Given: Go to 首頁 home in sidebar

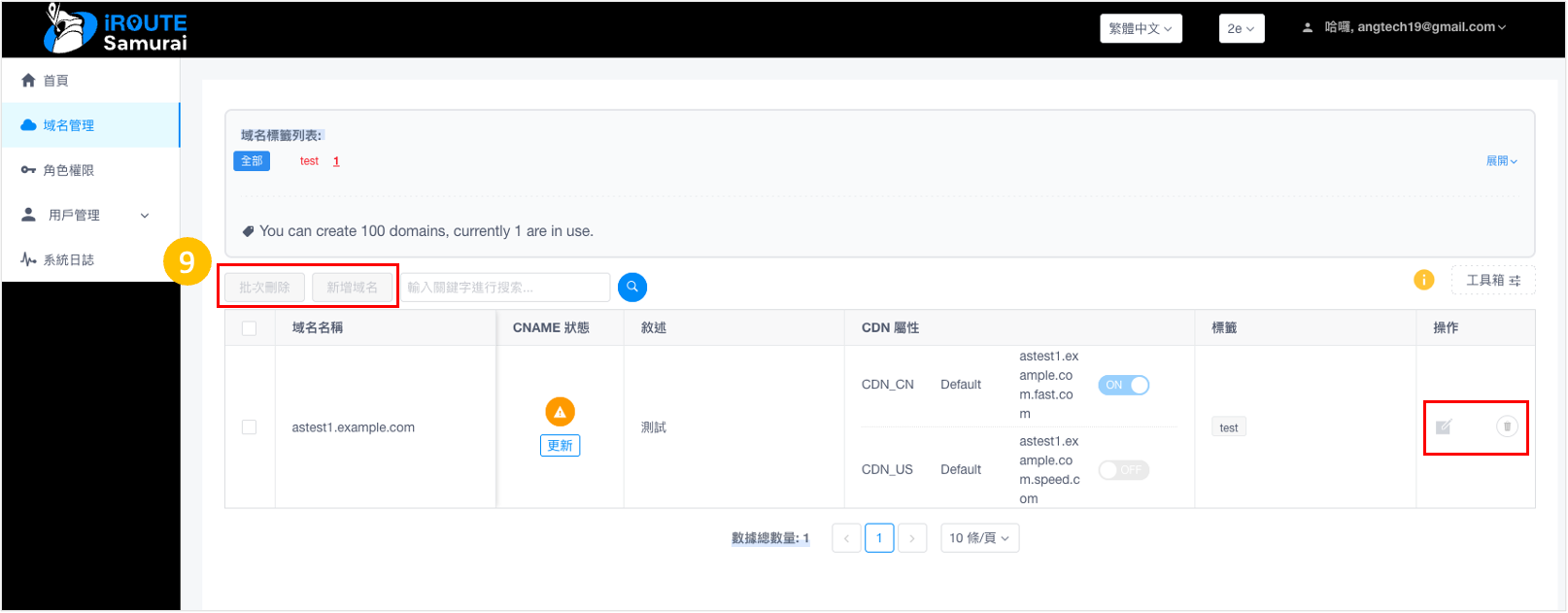Looking at the screenshot, I should coord(56,81).
